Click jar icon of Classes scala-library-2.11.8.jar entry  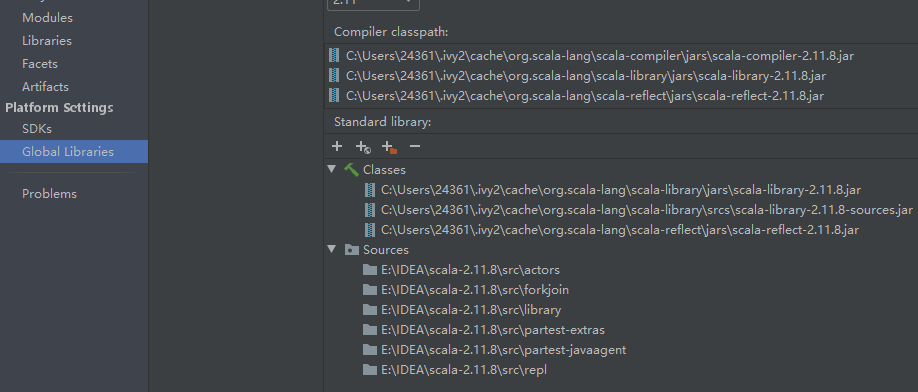click(x=369, y=190)
